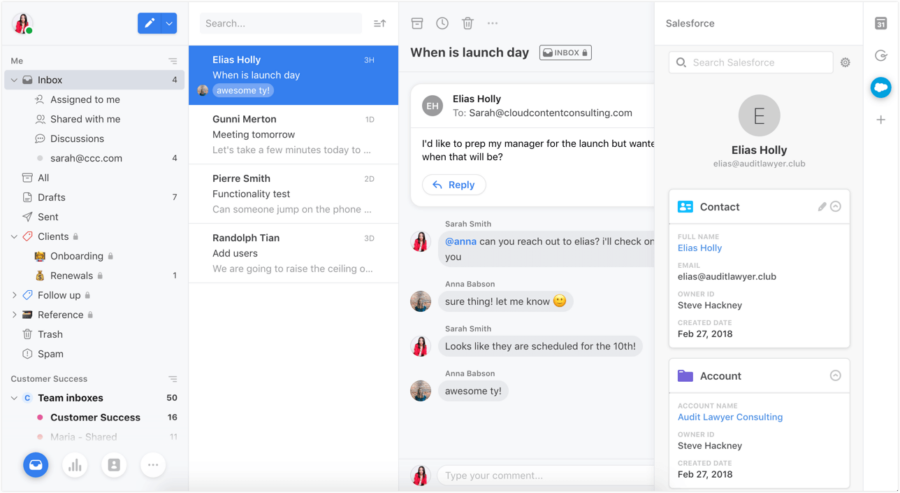Collapse Team inboxes group
The image size is (900, 493).
tap(14, 398)
